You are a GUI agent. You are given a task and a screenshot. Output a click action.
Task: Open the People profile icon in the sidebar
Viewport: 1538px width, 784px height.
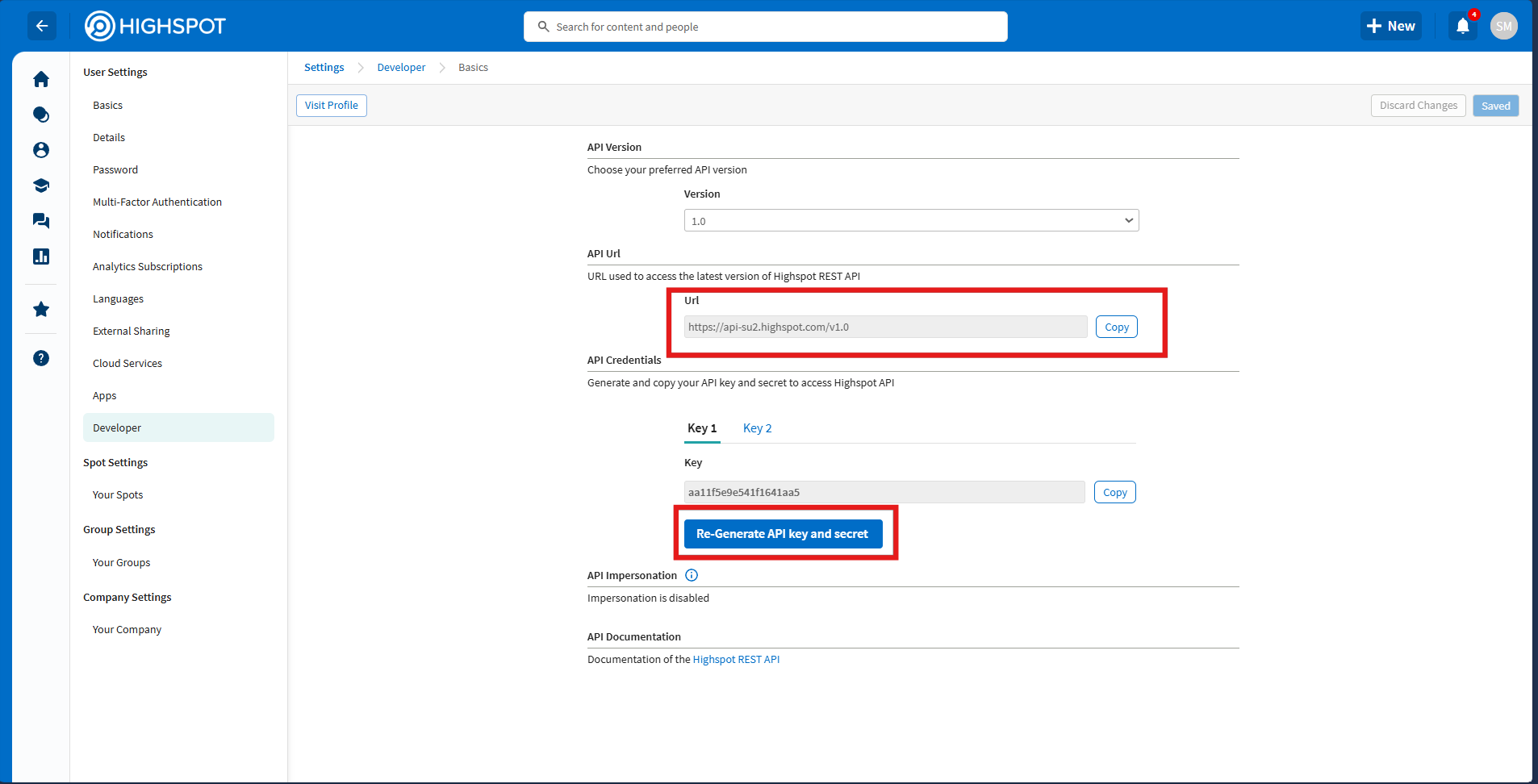[x=41, y=150]
